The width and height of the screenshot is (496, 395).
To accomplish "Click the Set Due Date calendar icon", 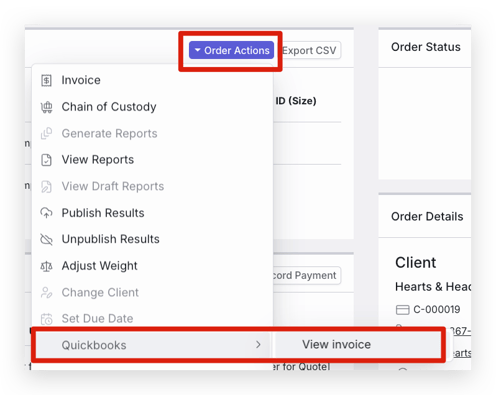I will point(46,319).
